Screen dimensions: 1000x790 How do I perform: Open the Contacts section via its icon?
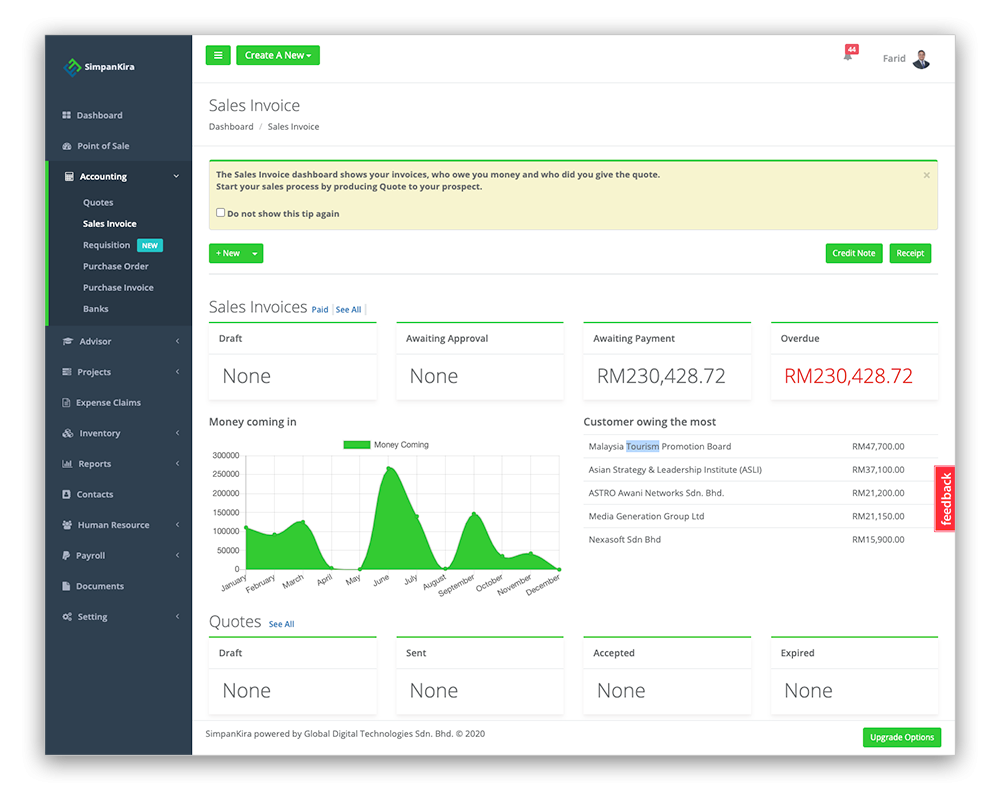click(x=66, y=494)
